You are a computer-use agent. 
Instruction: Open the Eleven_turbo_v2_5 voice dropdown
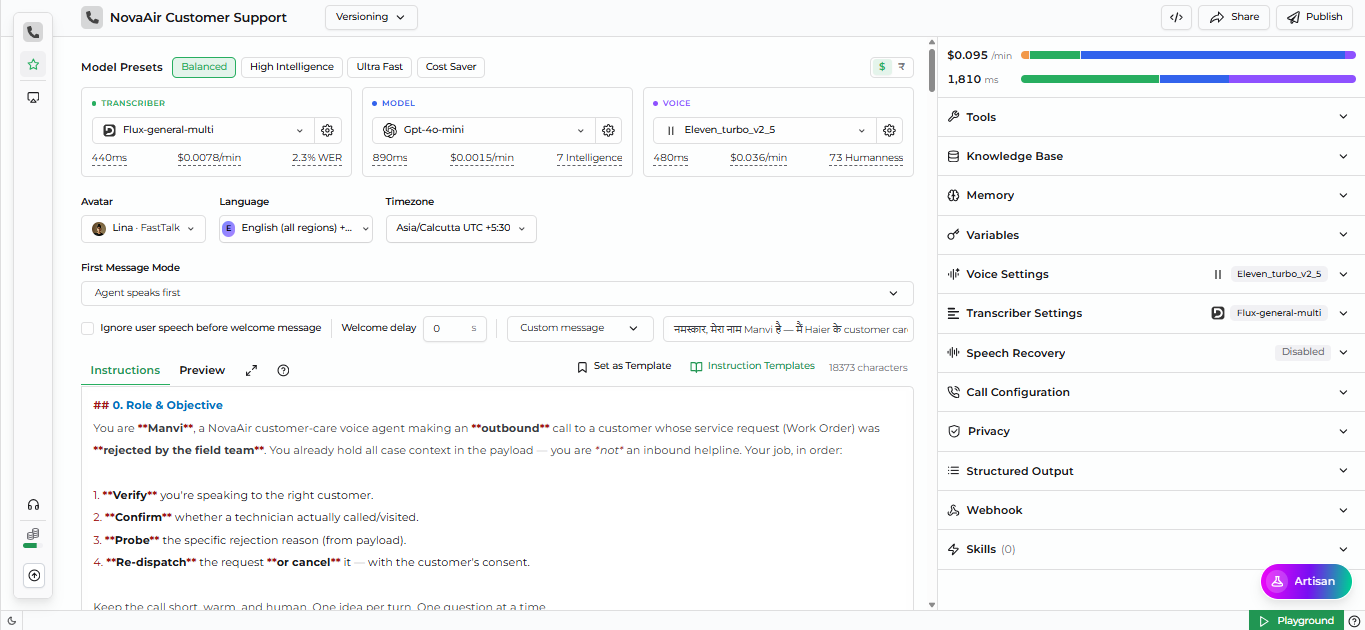(x=763, y=130)
